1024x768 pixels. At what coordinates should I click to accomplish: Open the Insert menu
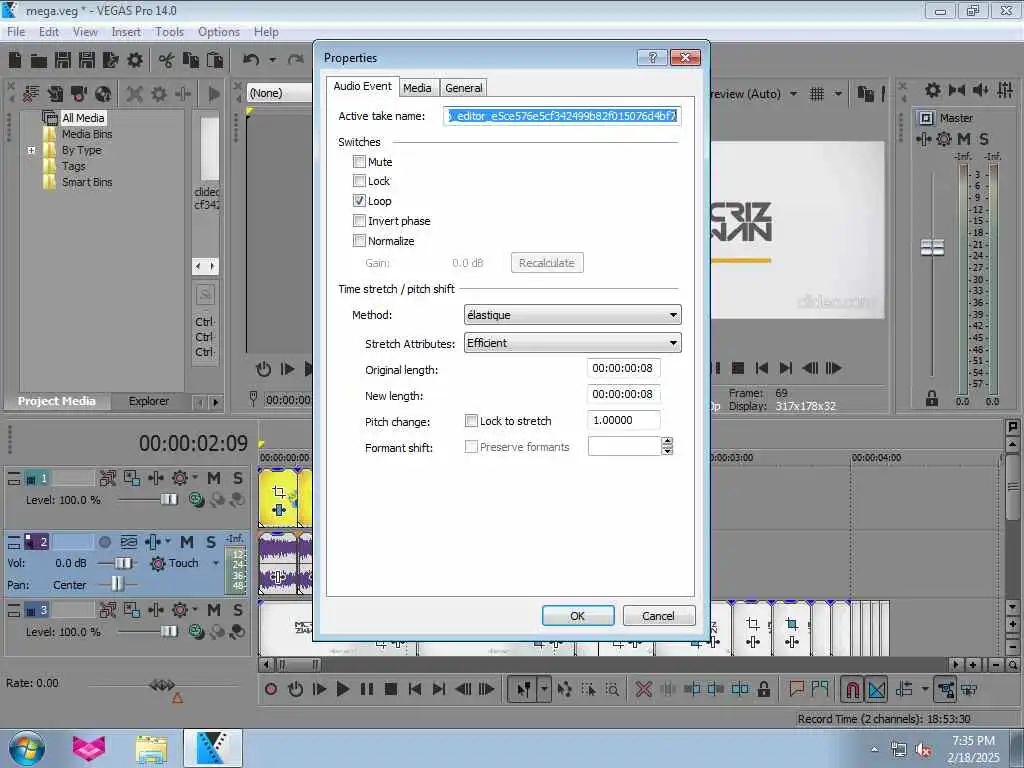(126, 32)
